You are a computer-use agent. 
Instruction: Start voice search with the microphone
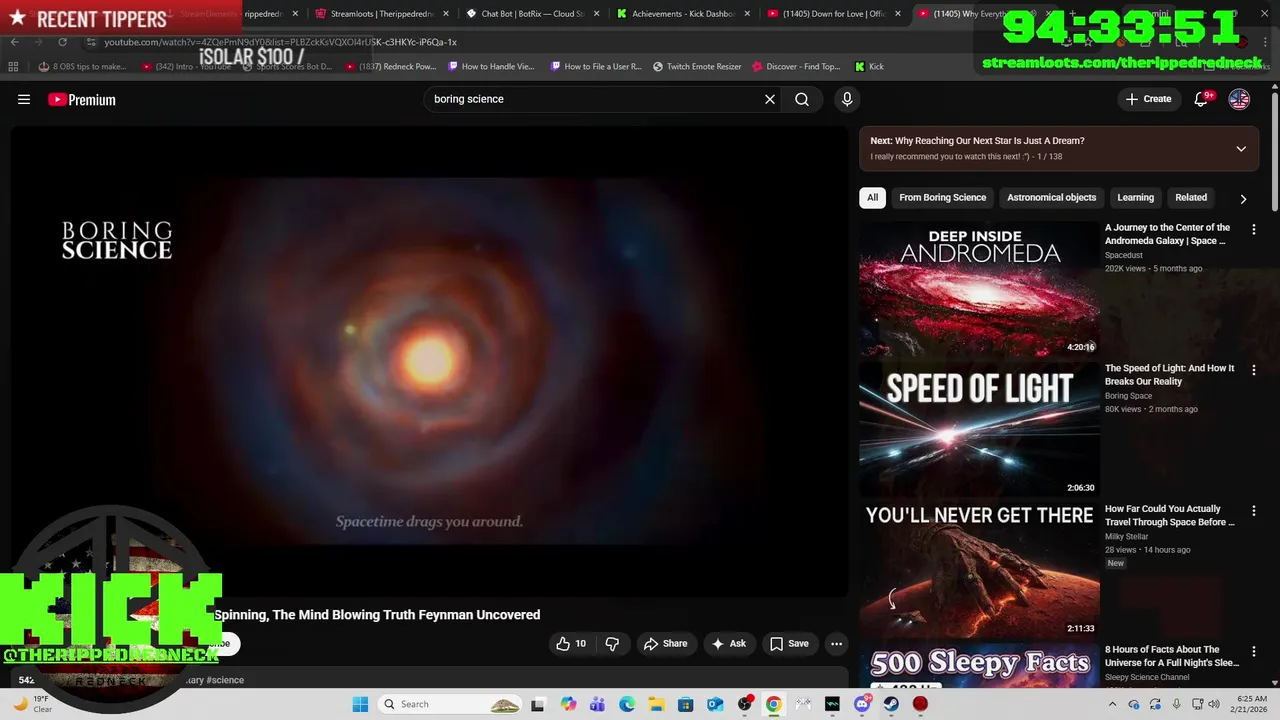[x=847, y=99]
